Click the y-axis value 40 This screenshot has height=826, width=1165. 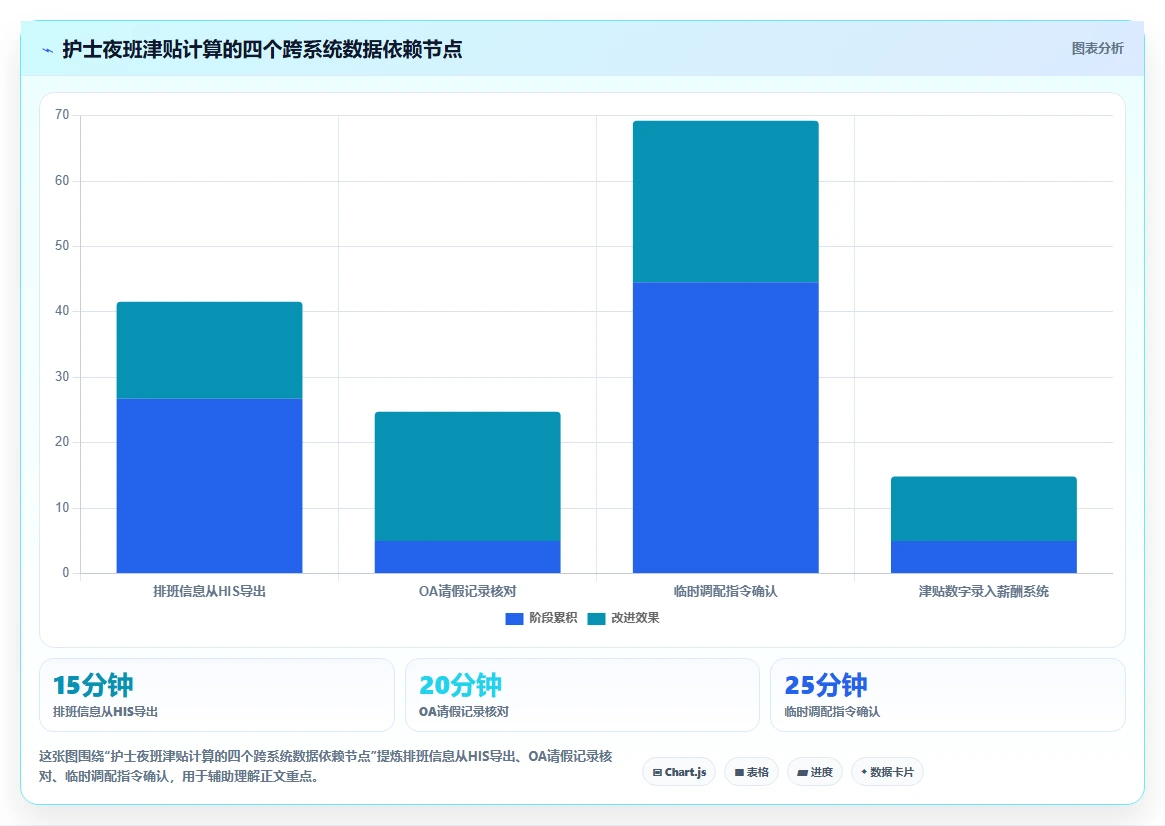(x=62, y=311)
